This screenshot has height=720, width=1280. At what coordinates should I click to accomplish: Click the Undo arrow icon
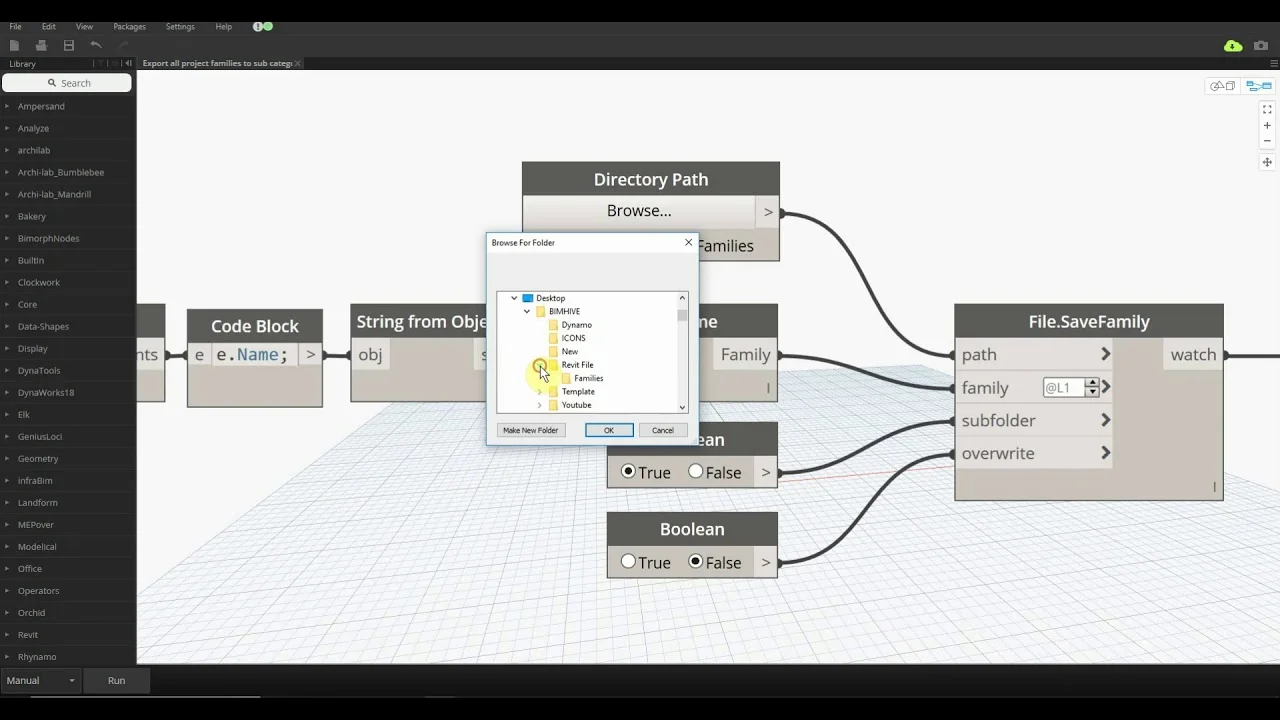[x=96, y=45]
